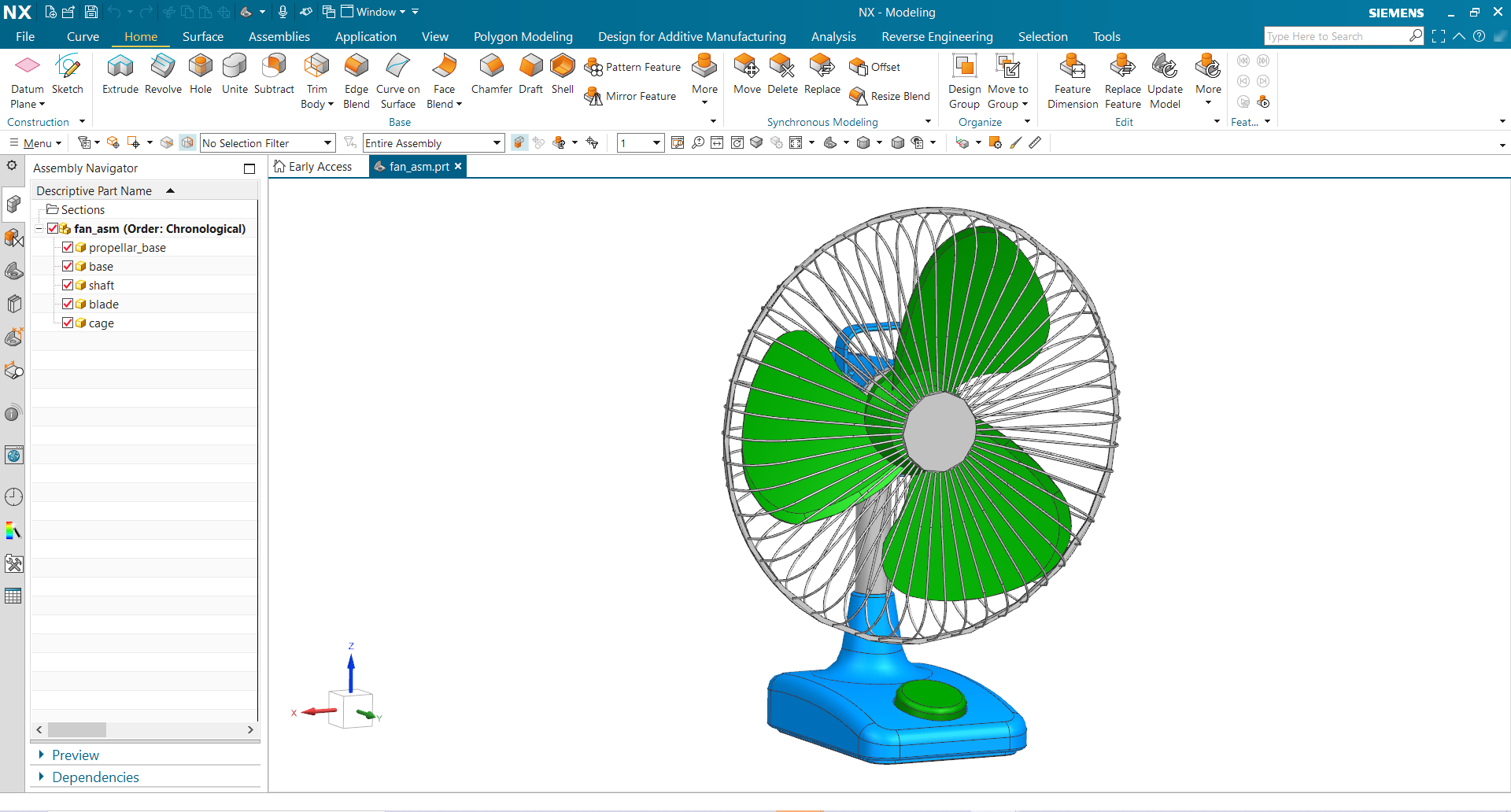Viewport: 1511px width, 812px height.
Task: Switch to the Early Access tab
Action: click(x=313, y=167)
